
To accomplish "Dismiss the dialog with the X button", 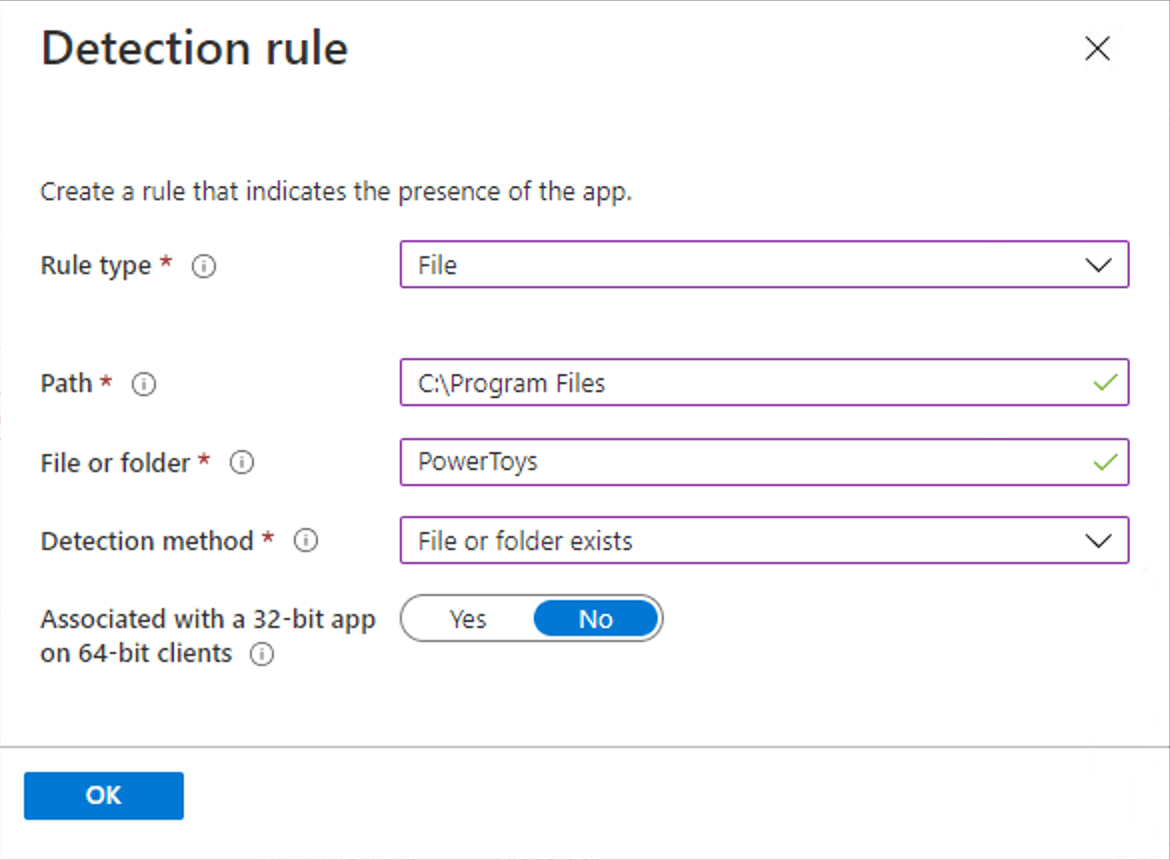I will 1097,48.
